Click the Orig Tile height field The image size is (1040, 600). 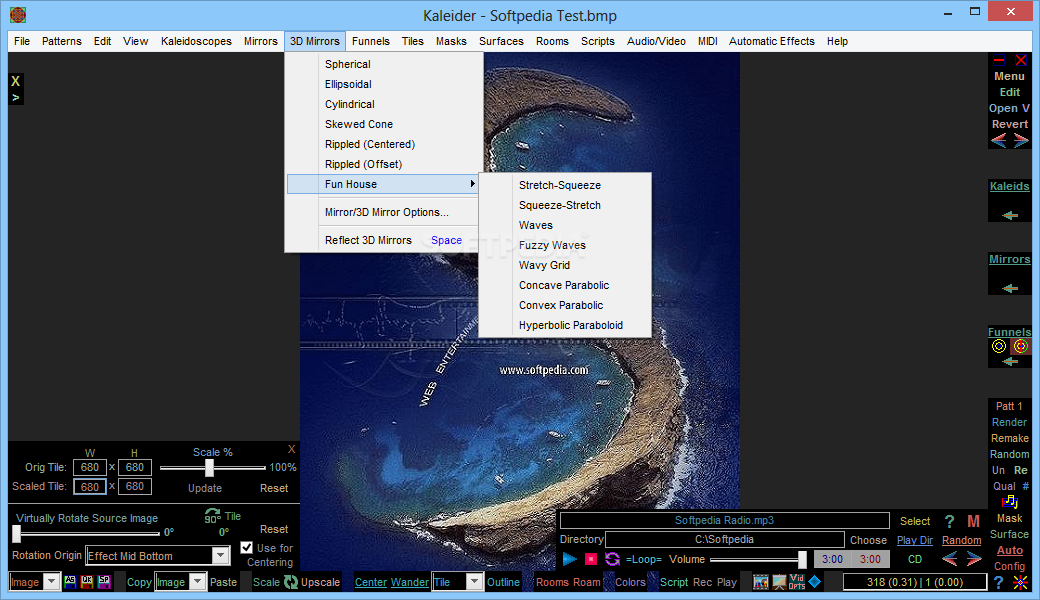135,467
